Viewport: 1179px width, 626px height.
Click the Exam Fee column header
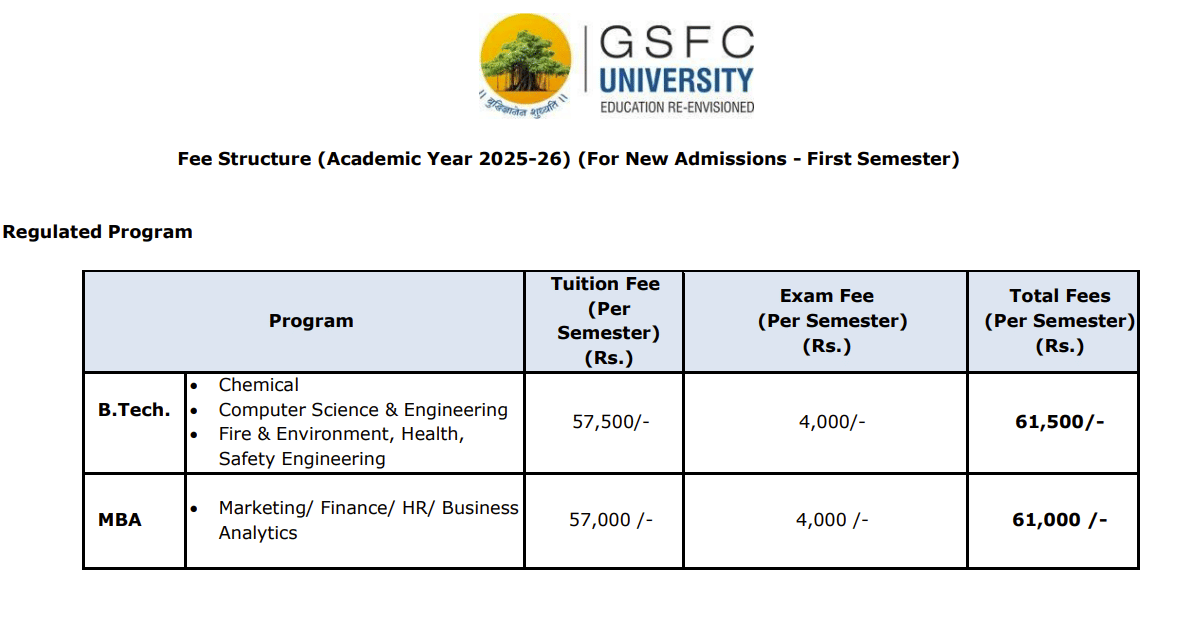tap(826, 321)
